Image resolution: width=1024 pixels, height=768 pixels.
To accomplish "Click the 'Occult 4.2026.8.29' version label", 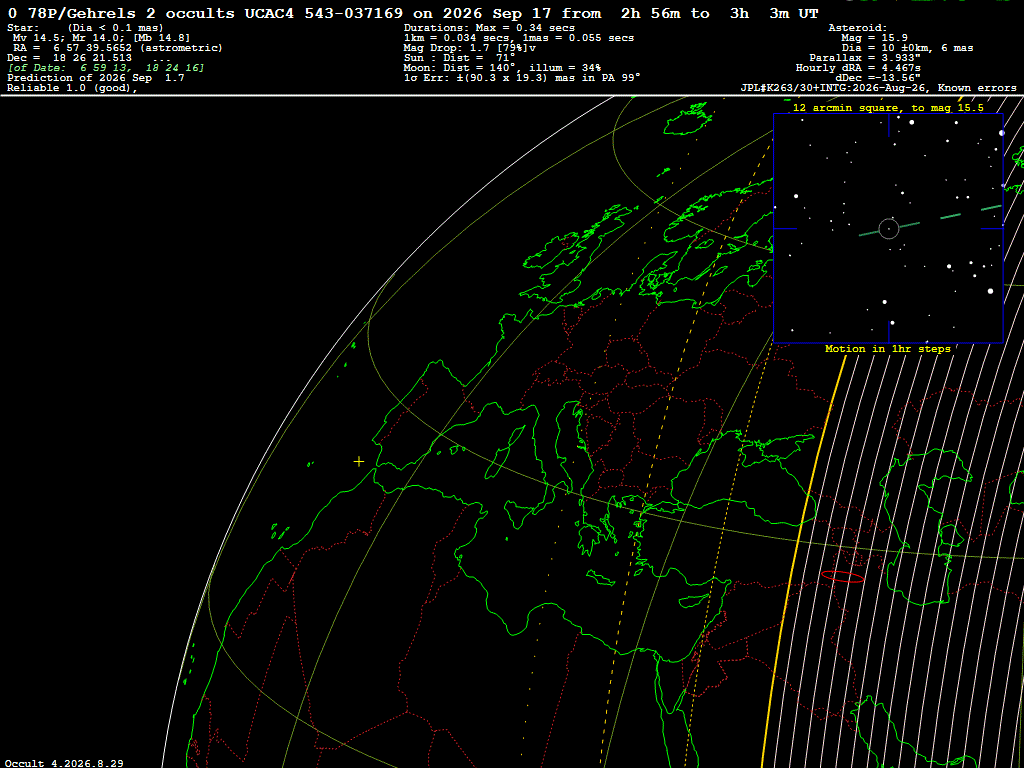I will point(64,763).
